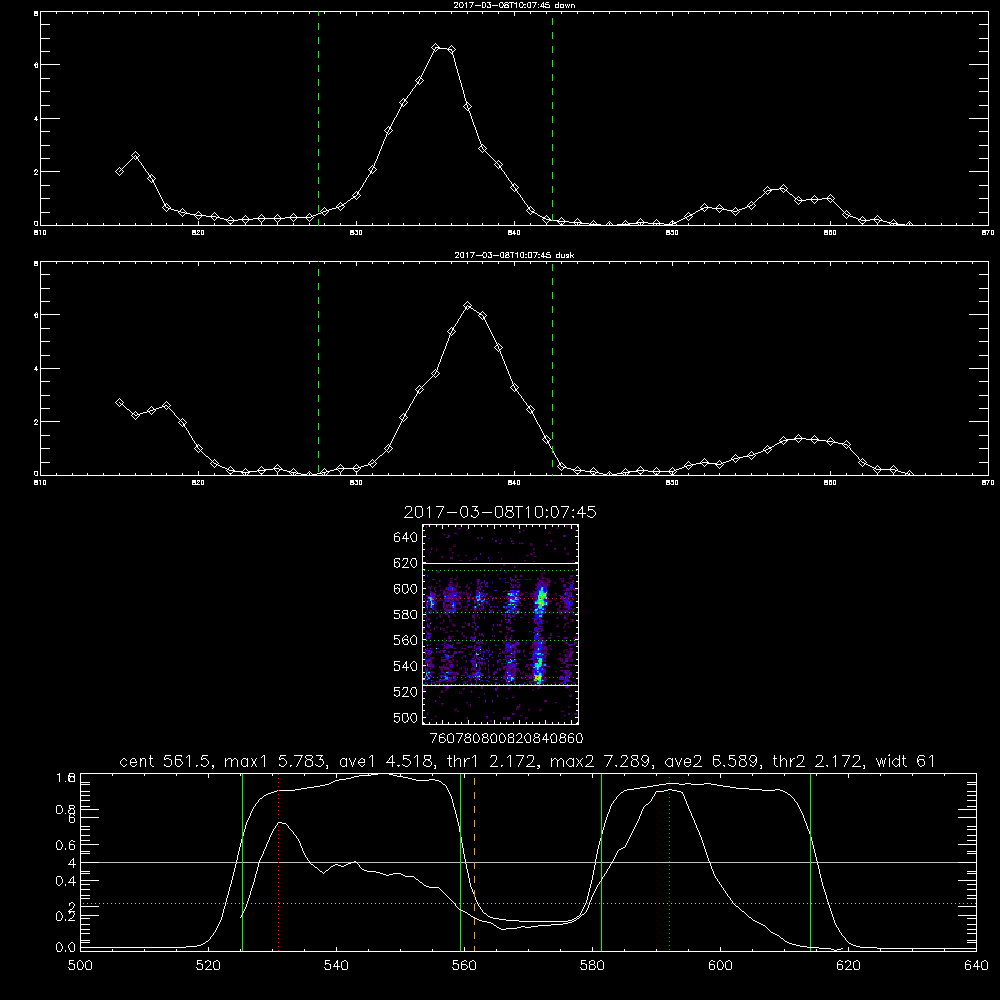Click the first diamond marker of the dawn curve
1000x1000 pixels.
pos(119,172)
